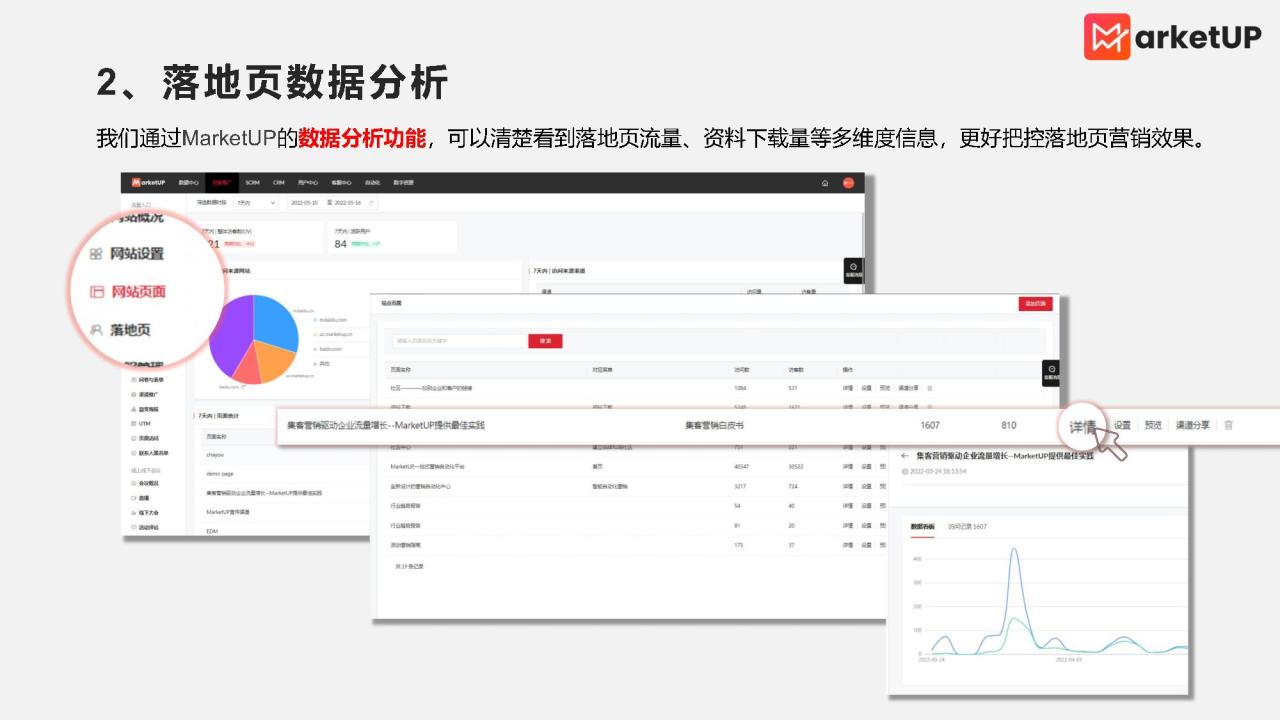Image resolution: width=1280 pixels, height=720 pixels.
Task: Click the black floating widget on dashboard edge
Action: click(853, 270)
